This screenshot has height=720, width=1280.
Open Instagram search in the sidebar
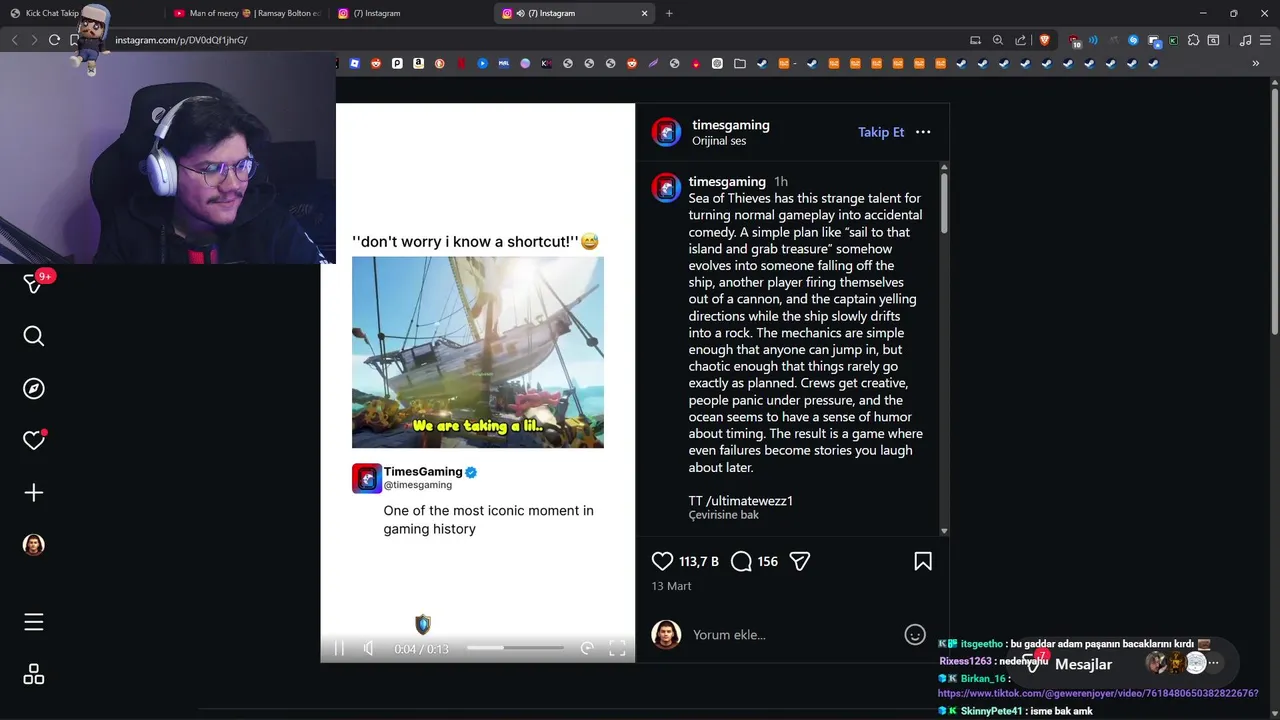point(34,336)
